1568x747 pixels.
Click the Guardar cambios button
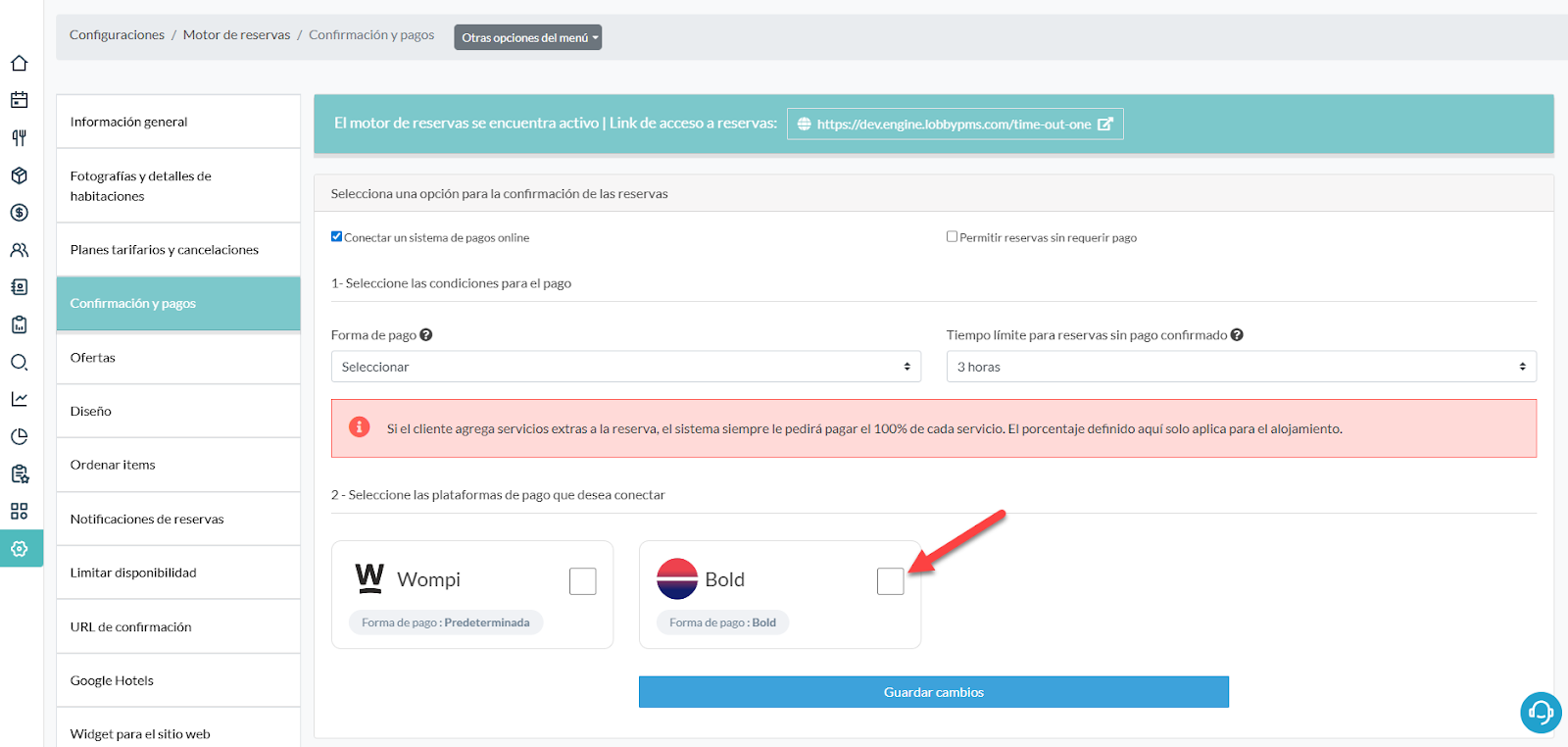933,692
